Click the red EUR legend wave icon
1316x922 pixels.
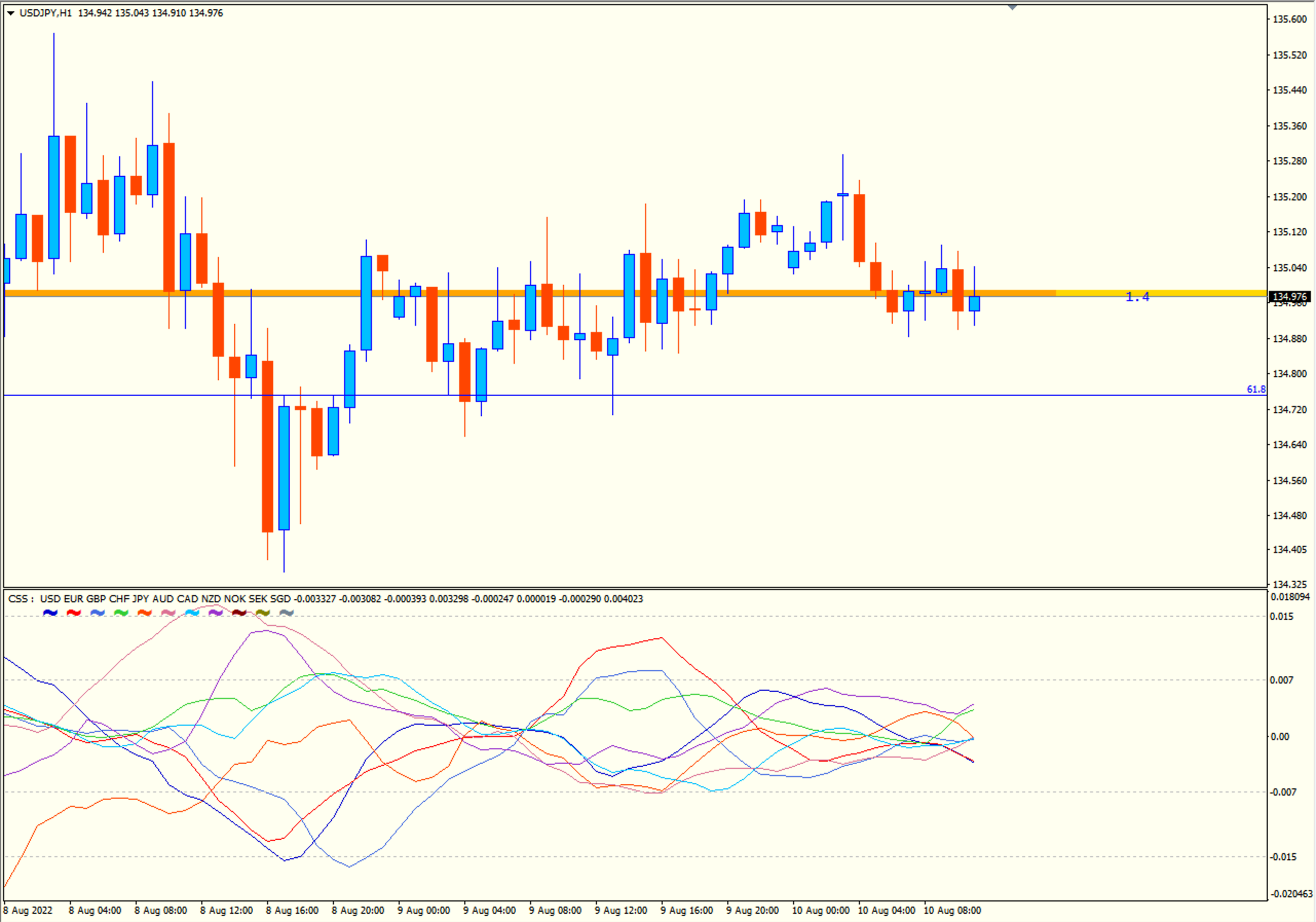74,613
